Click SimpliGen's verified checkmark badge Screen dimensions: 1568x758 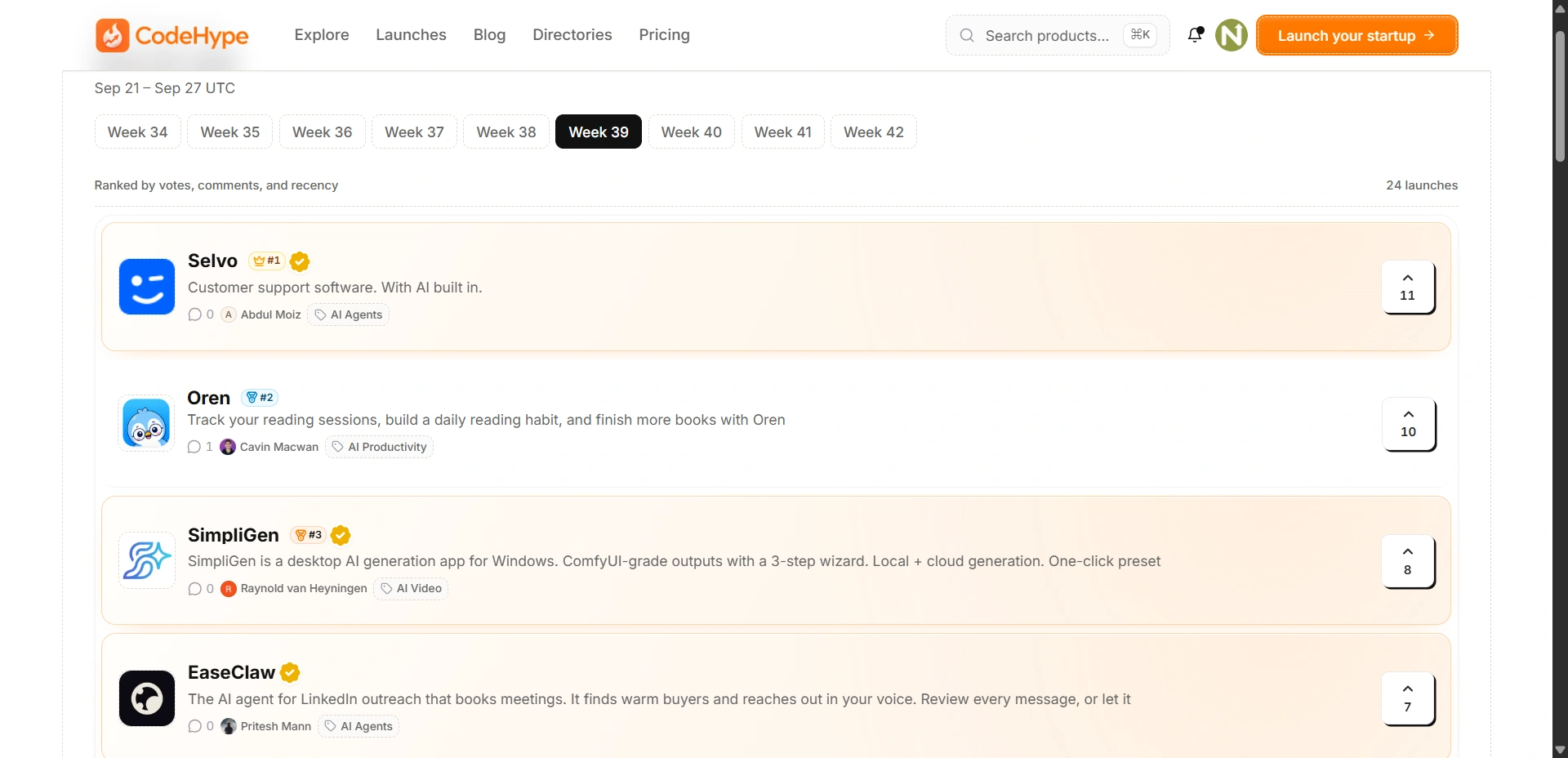point(341,535)
